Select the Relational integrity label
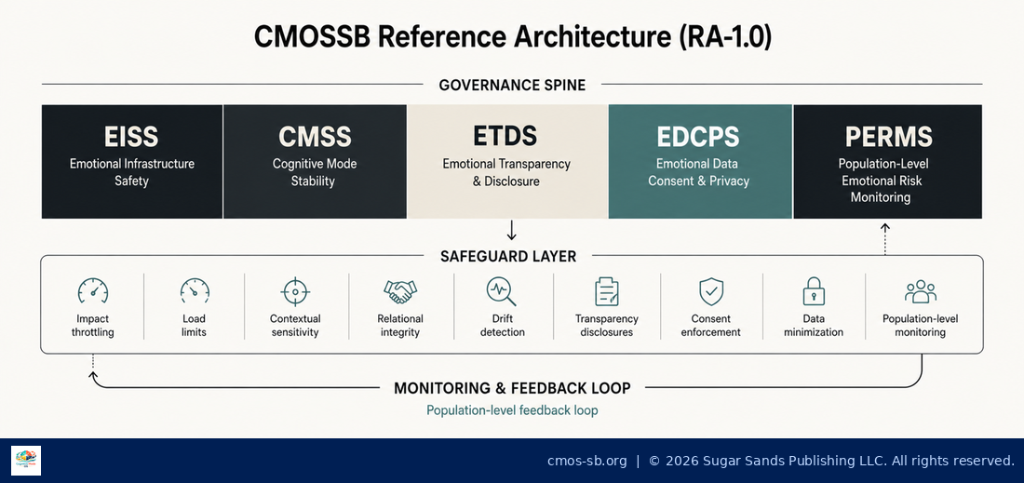This screenshot has height=483, width=1024. [x=400, y=326]
